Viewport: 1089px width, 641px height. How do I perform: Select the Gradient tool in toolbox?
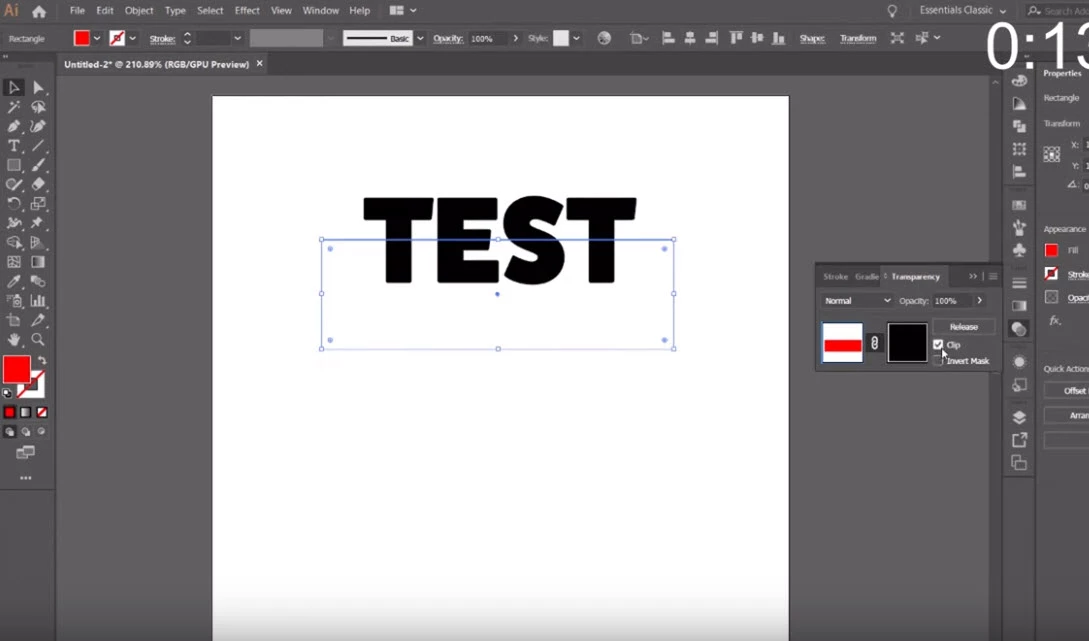[x=38, y=263]
